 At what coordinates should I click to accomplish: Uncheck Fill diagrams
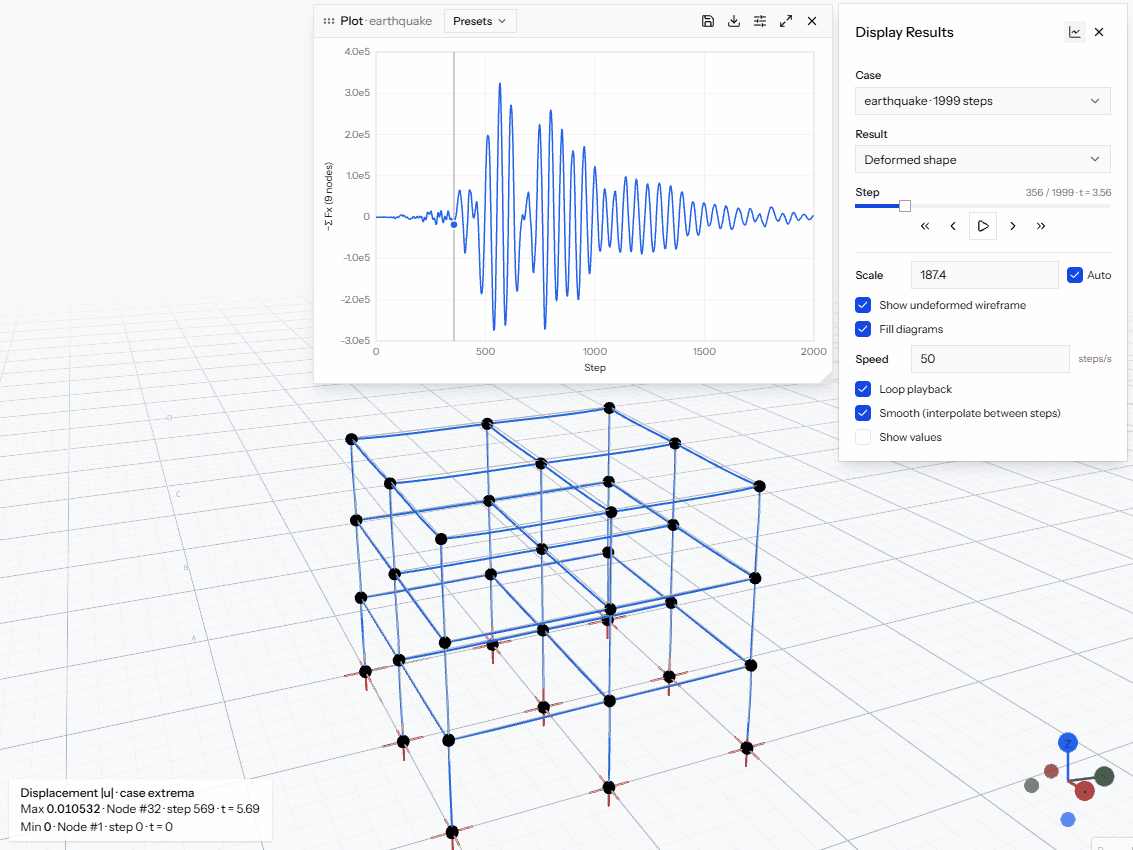(863, 329)
